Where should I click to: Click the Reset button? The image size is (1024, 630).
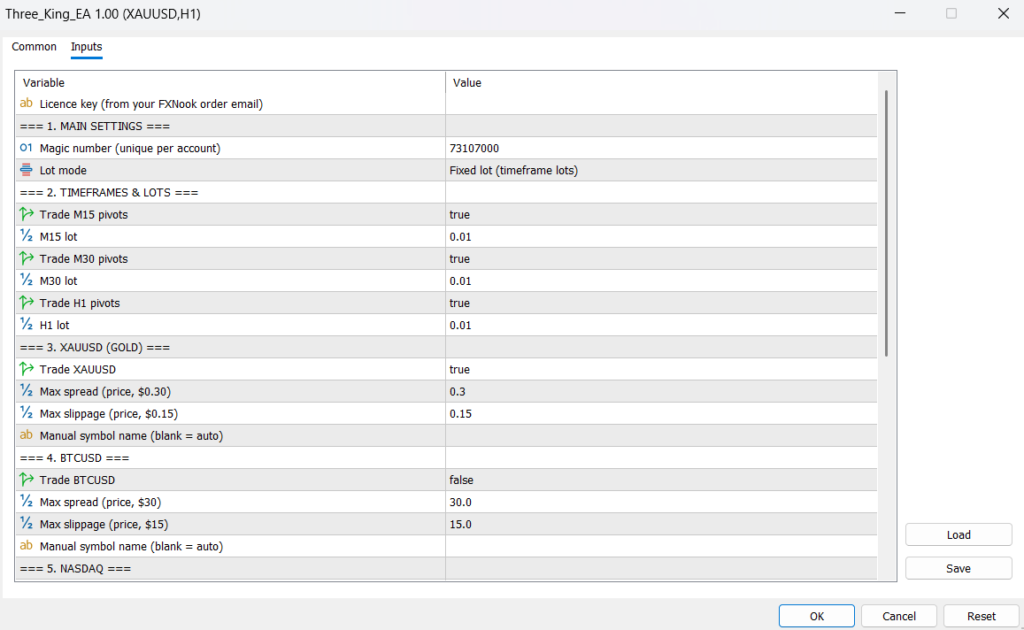coord(981,616)
